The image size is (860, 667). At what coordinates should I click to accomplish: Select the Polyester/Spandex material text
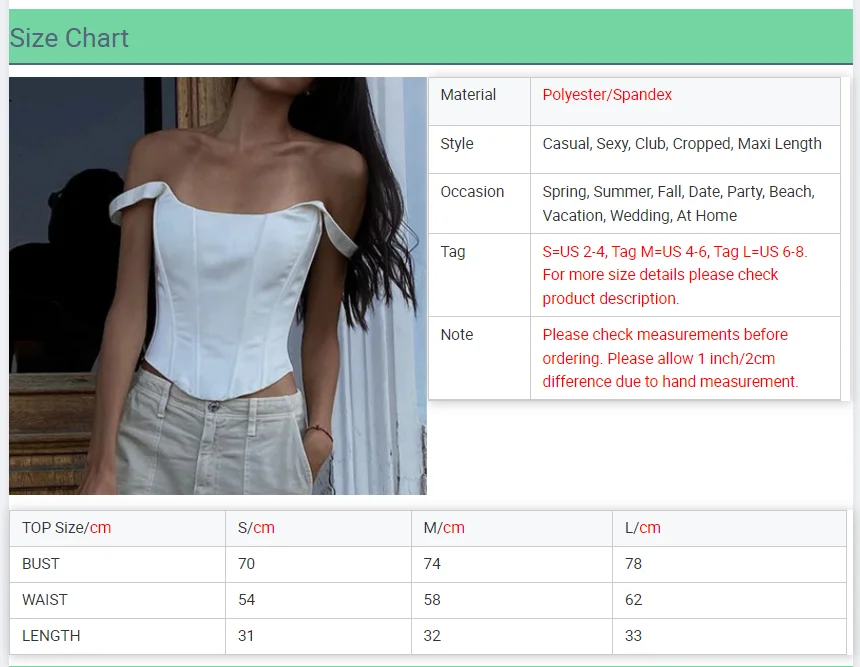coord(607,95)
